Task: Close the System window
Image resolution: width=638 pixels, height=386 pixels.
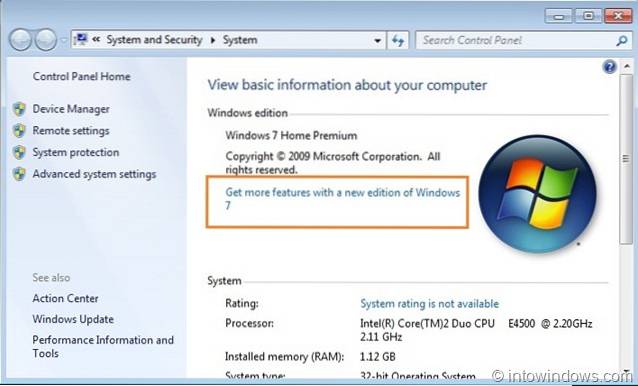Action: point(618,16)
